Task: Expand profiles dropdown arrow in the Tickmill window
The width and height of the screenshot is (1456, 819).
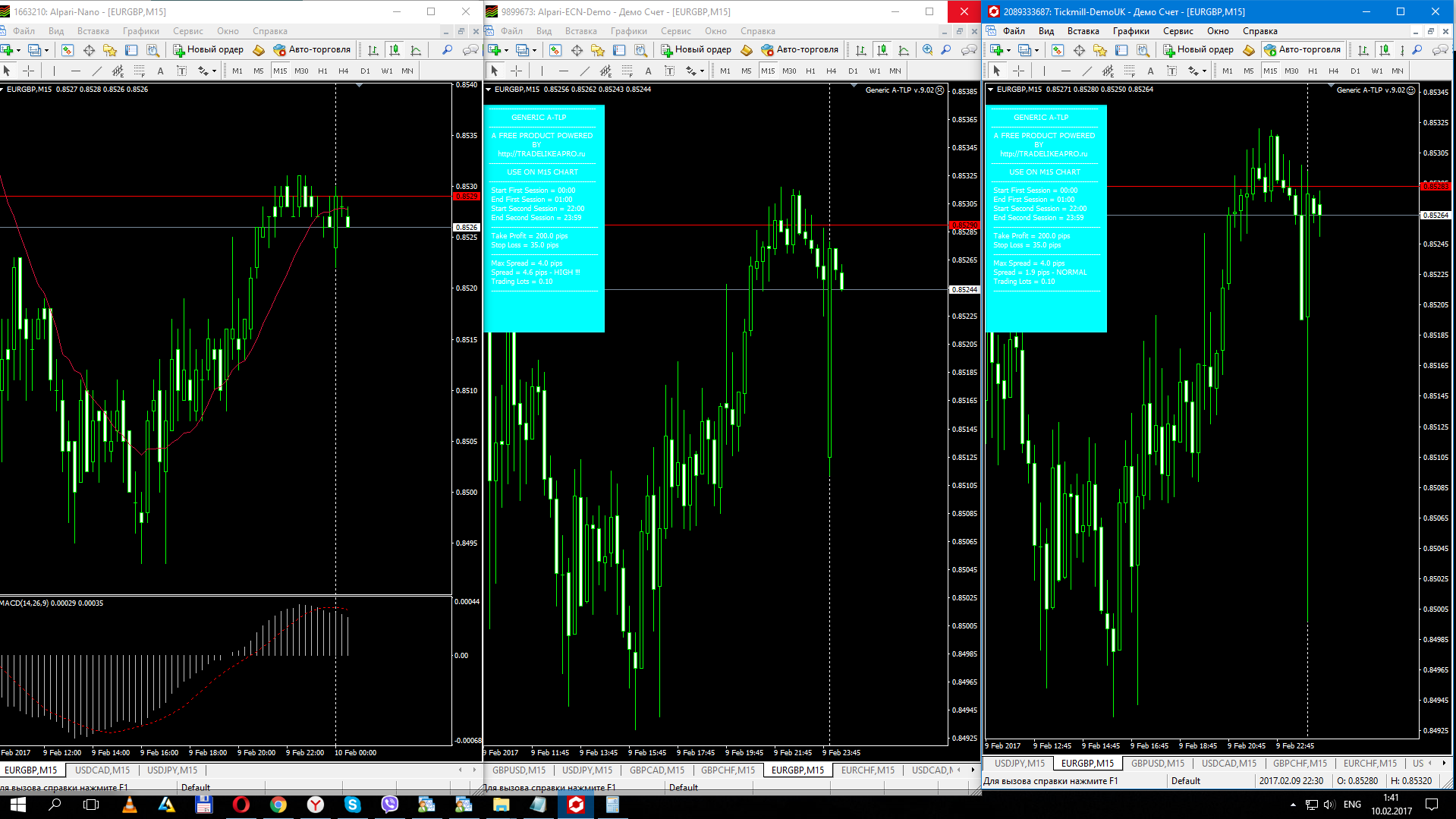Action: point(1036,51)
